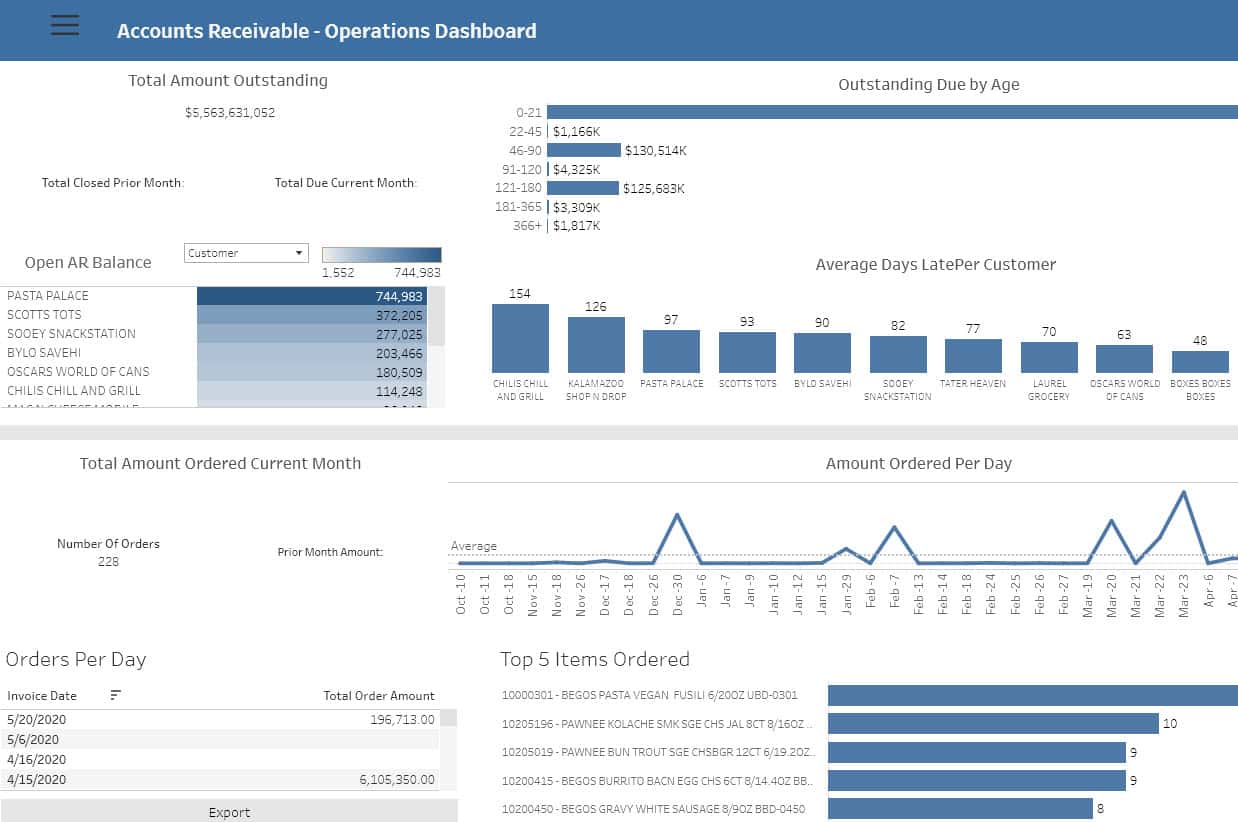1238x822 pixels.
Task: Click the Mar-20 peak on line chart
Action: [x=1111, y=521]
